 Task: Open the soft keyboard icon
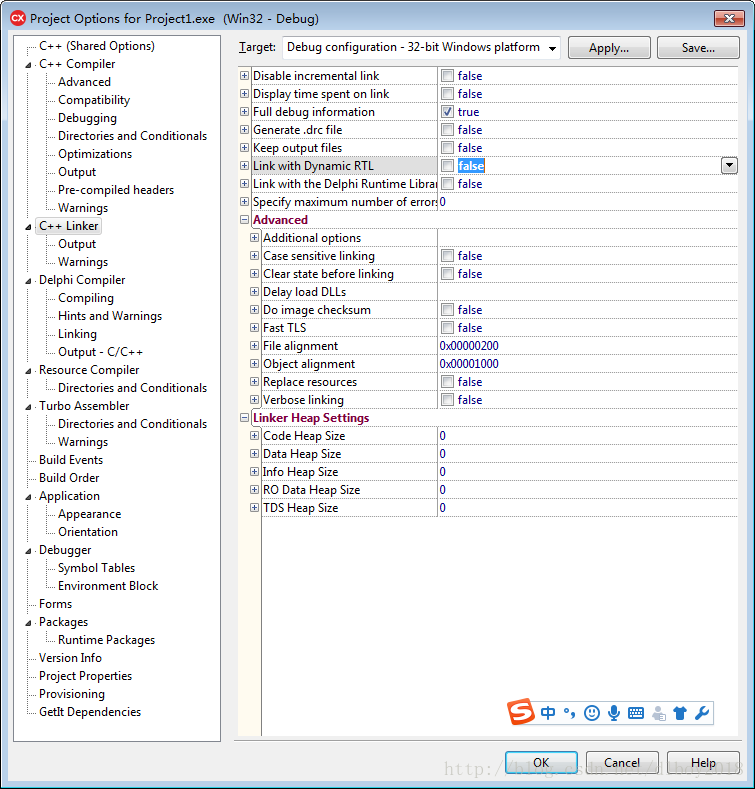point(636,713)
